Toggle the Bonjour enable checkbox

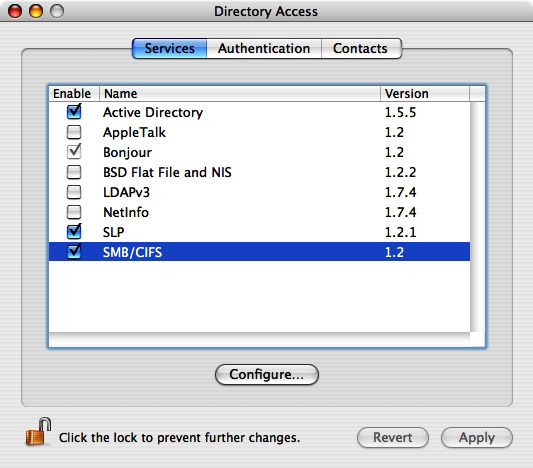click(x=74, y=152)
